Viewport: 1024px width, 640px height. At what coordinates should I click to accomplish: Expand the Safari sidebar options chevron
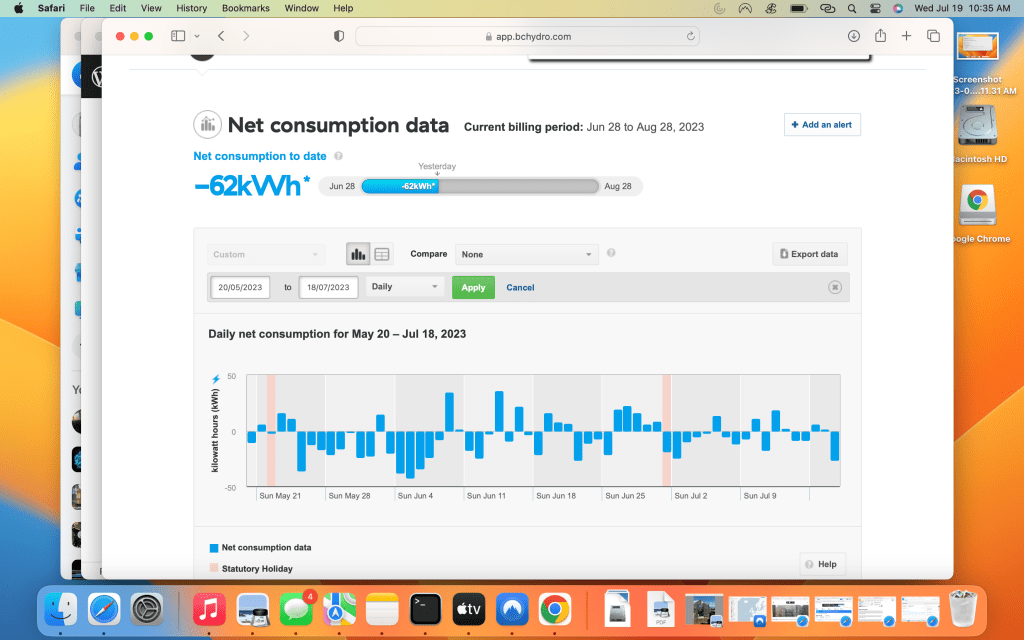coord(197,36)
